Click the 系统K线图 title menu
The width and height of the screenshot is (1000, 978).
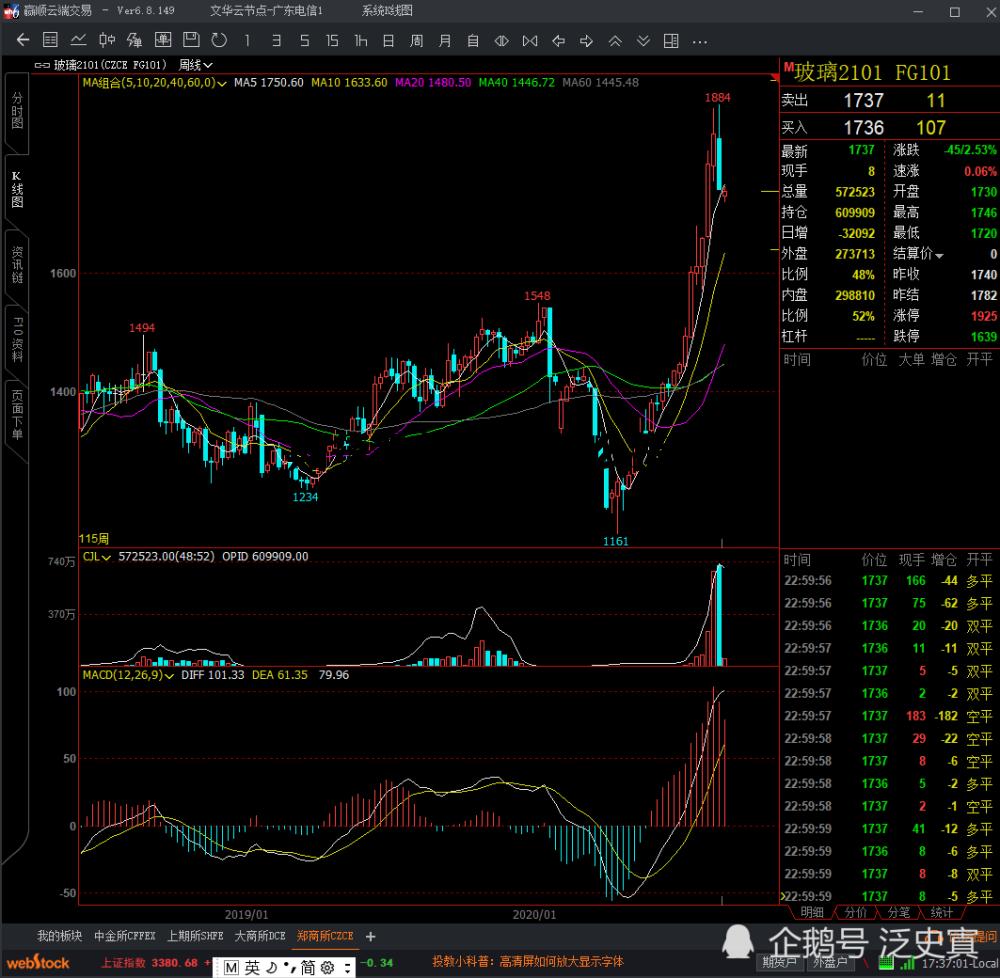386,10
